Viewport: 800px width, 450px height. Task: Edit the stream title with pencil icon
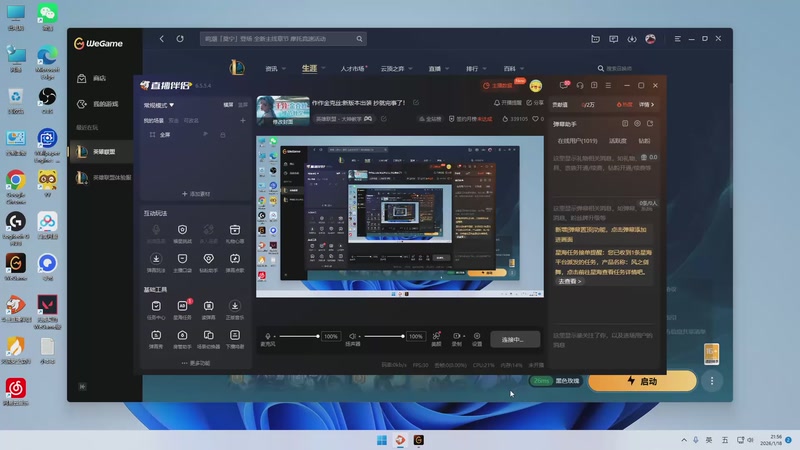416,103
